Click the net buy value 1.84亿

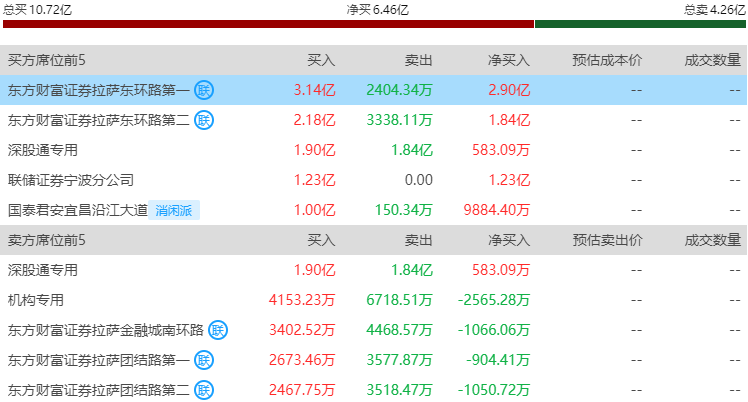[509, 120]
